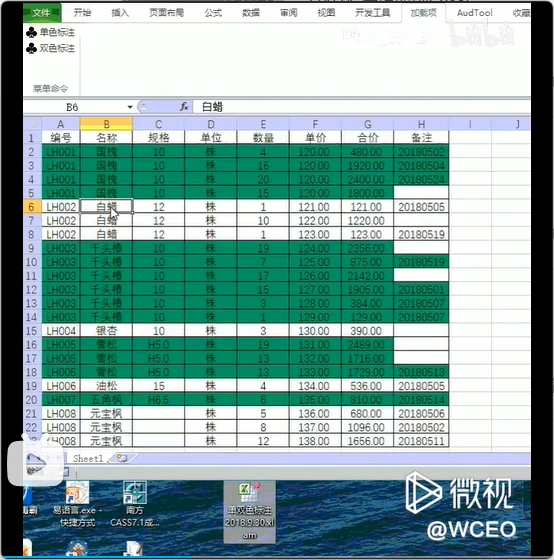
Task: Click the formula bar showing 白蜡
Action: [361, 106]
